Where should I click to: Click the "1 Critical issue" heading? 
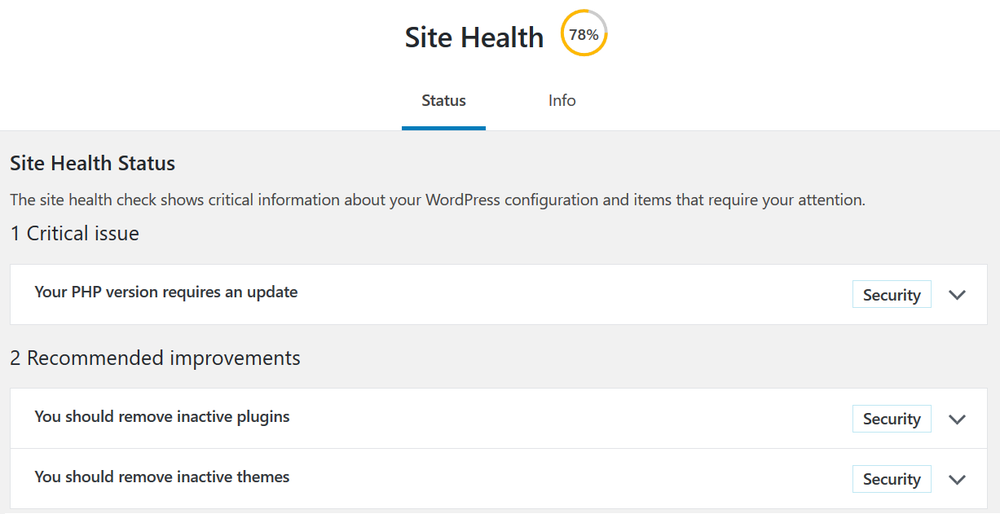coord(75,233)
